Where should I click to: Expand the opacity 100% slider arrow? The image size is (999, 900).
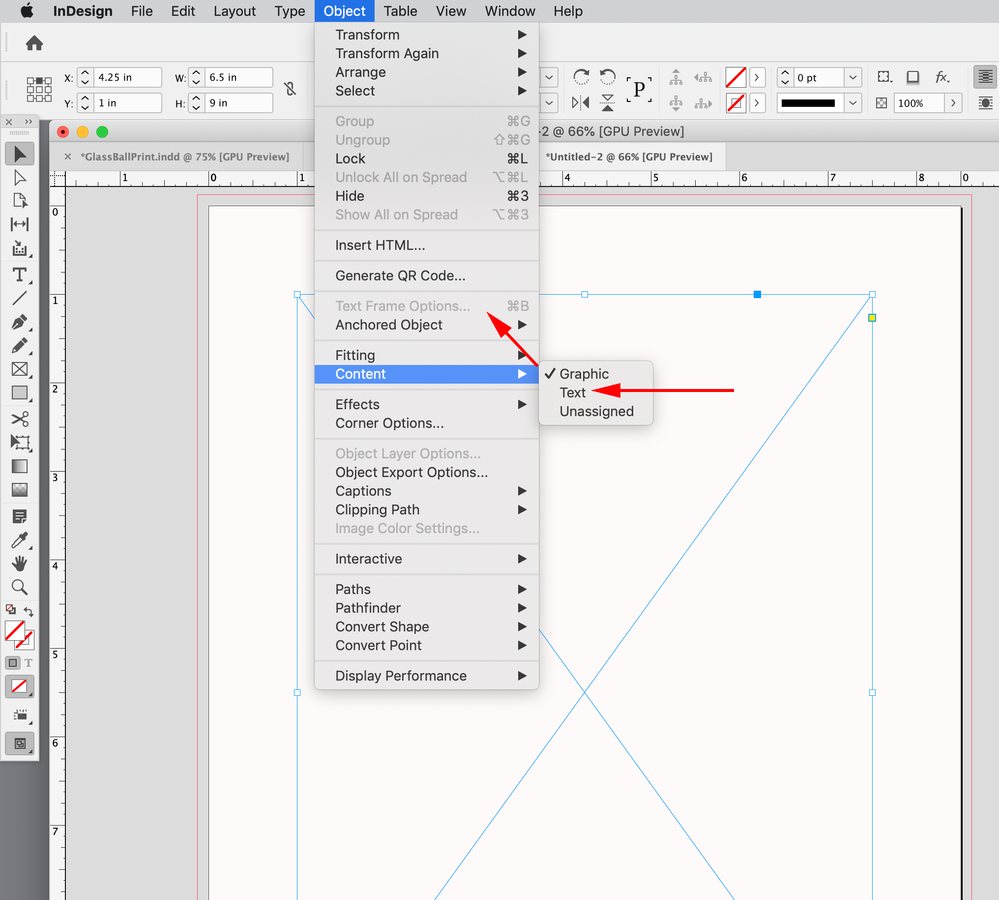(x=953, y=103)
